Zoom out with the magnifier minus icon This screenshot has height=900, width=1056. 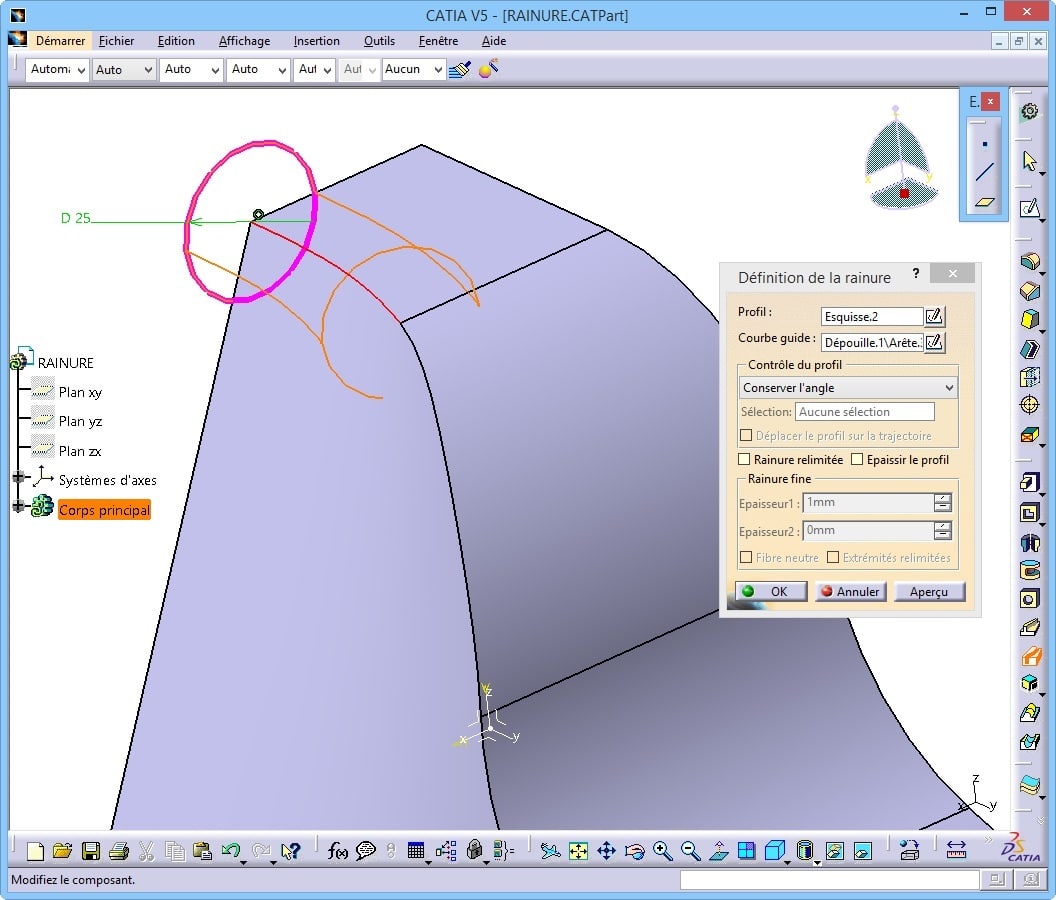point(690,851)
